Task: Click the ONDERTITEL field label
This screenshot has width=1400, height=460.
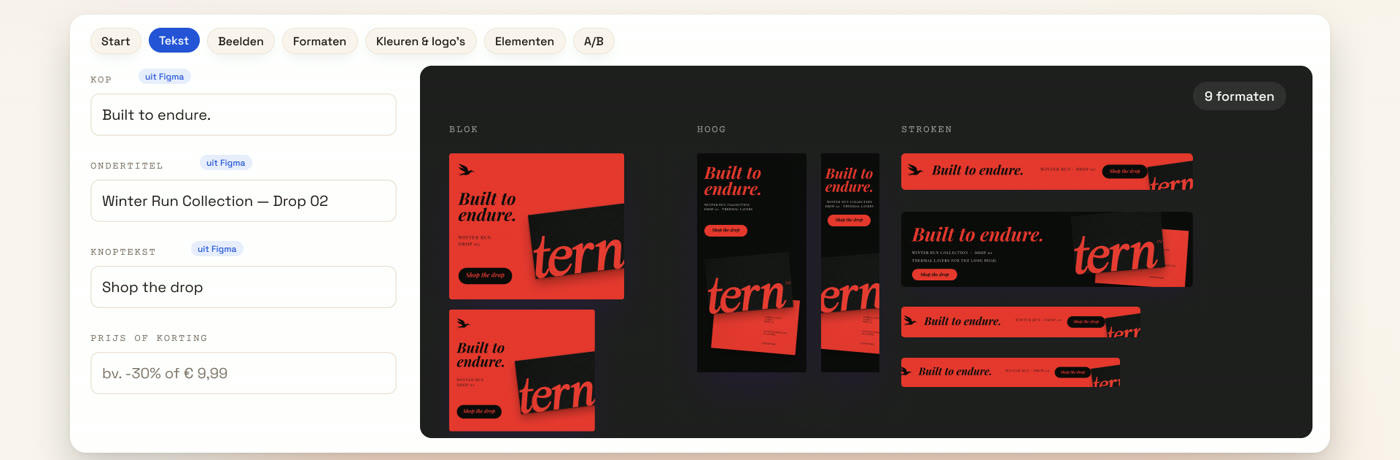Action: point(127,165)
